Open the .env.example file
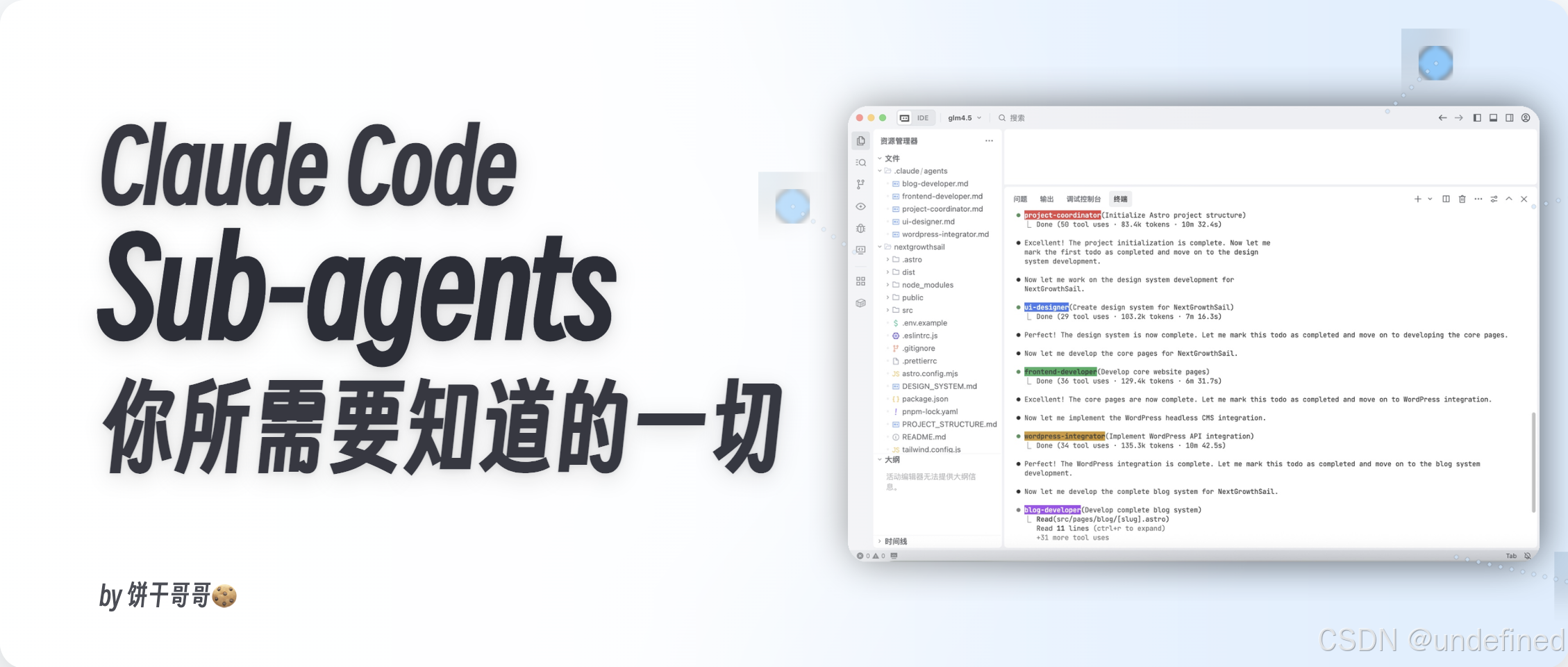The image size is (1568, 667). pos(920,323)
